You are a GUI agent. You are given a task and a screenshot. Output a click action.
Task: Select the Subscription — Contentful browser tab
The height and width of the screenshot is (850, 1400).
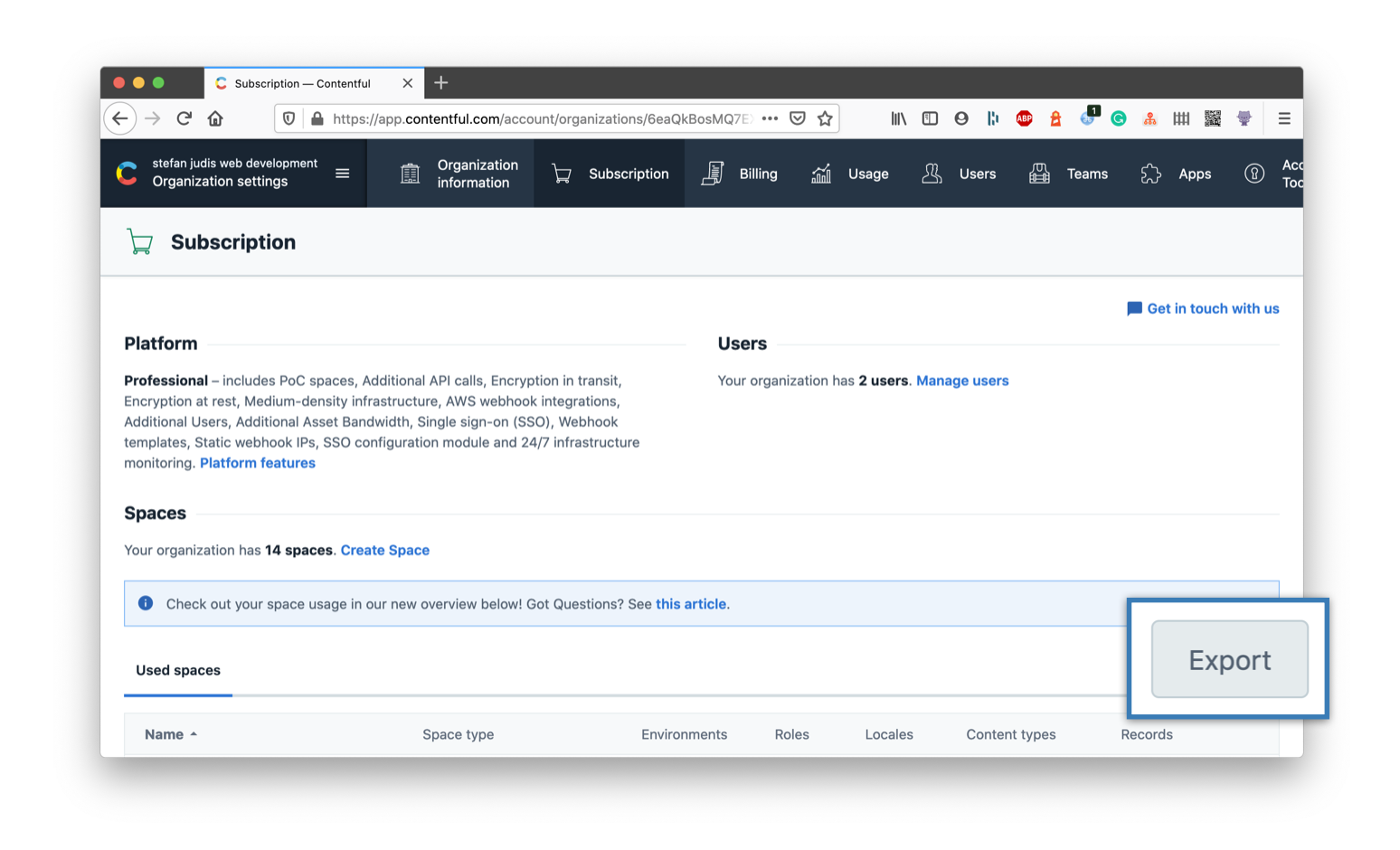click(314, 83)
